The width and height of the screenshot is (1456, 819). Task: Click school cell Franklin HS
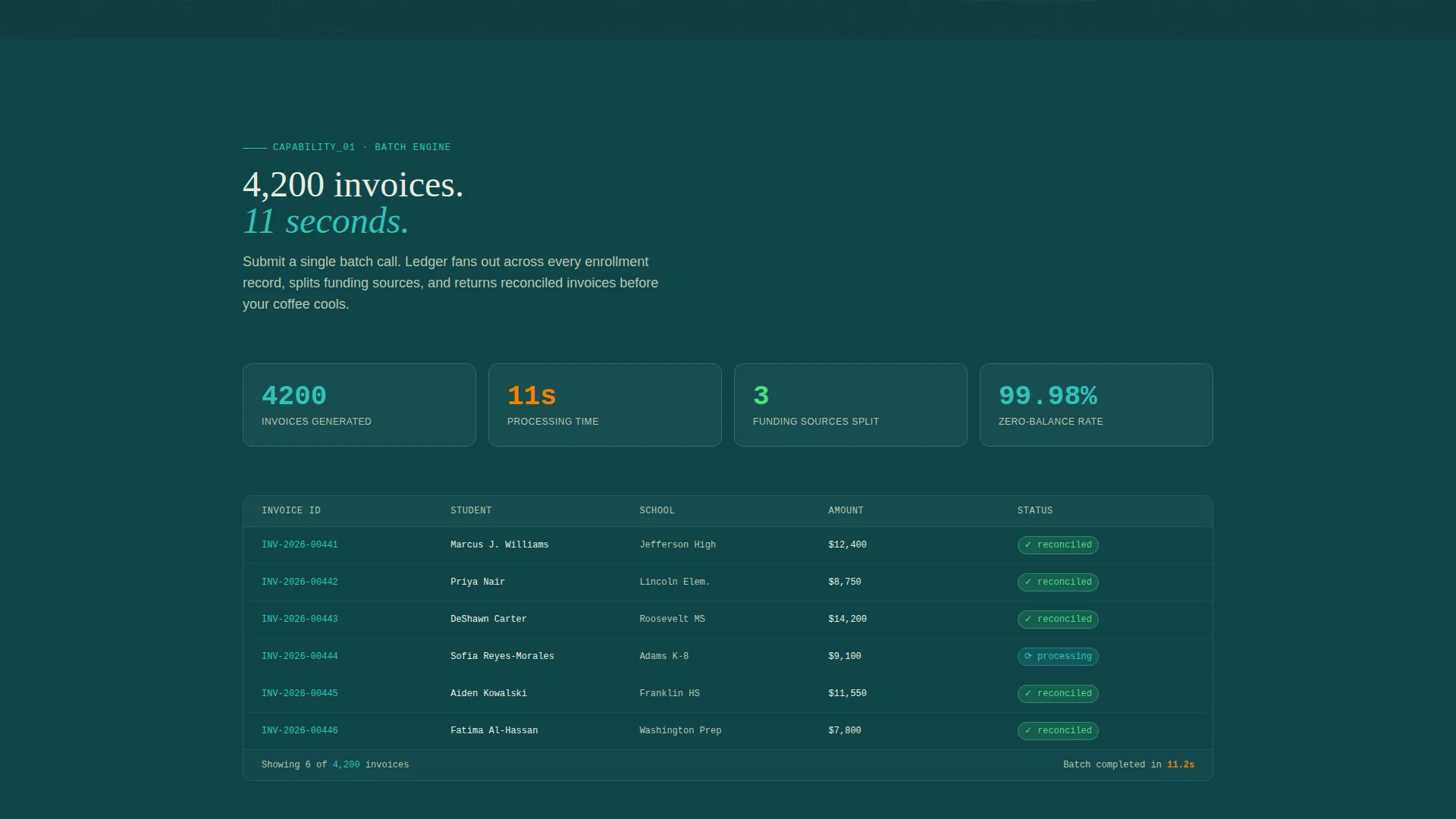670,693
